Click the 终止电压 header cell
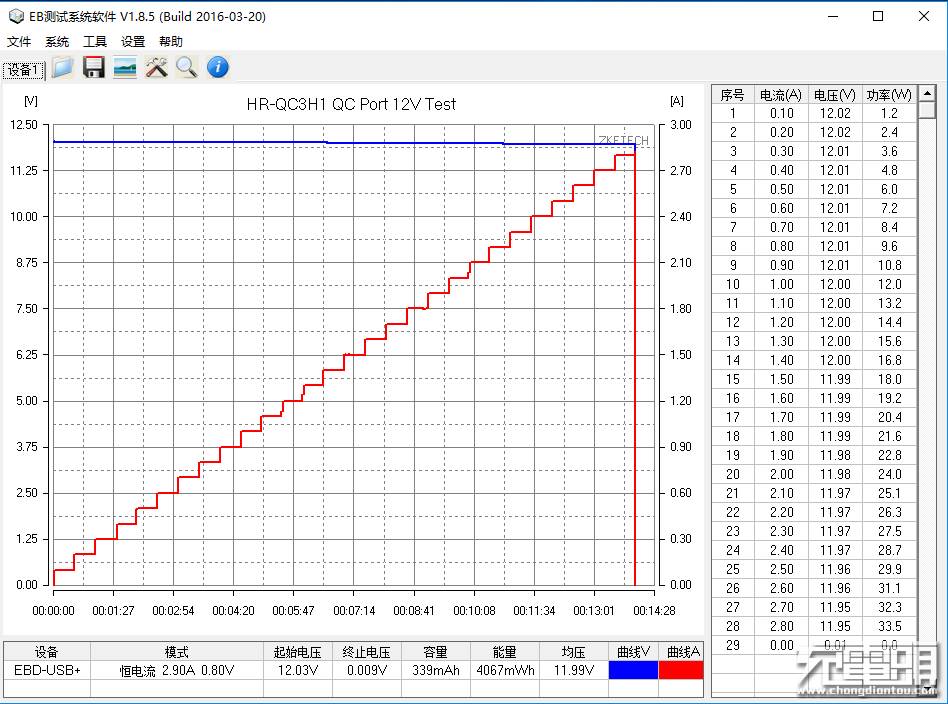The image size is (948, 704). coord(366,651)
